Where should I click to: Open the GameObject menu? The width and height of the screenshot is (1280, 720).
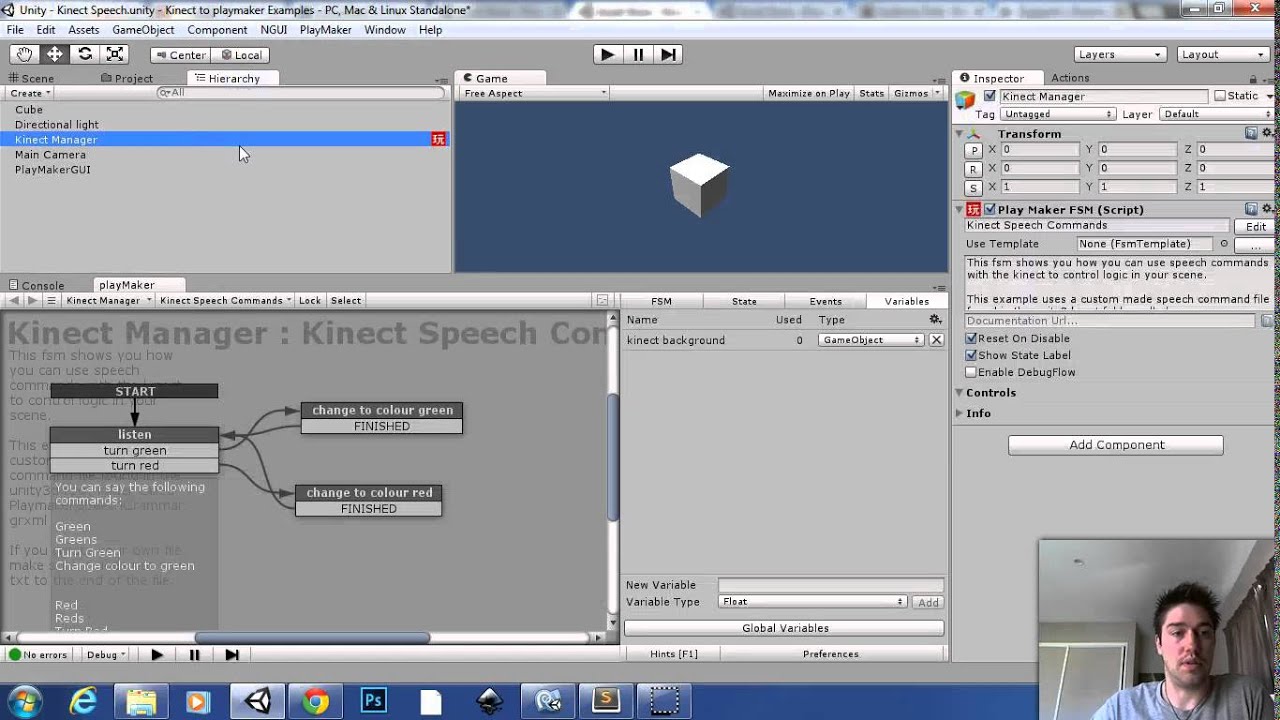pyautogui.click(x=143, y=30)
